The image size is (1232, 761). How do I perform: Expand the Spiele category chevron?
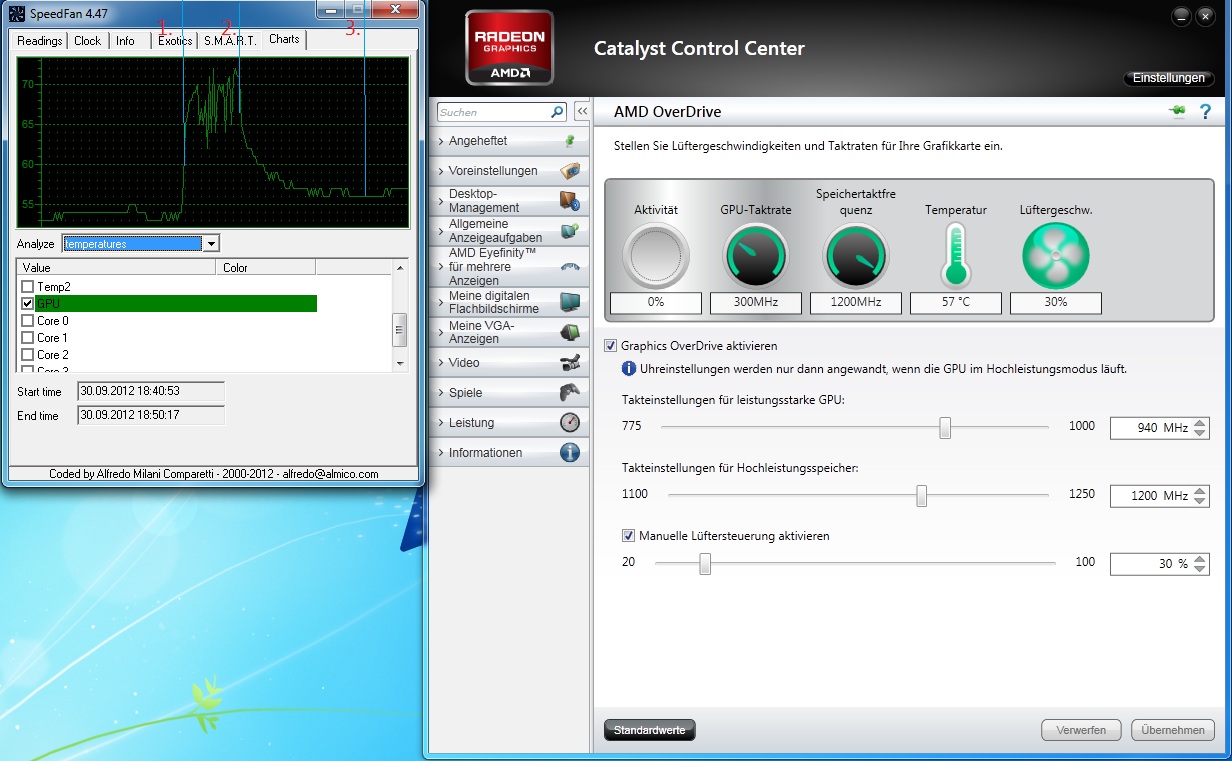[x=441, y=393]
